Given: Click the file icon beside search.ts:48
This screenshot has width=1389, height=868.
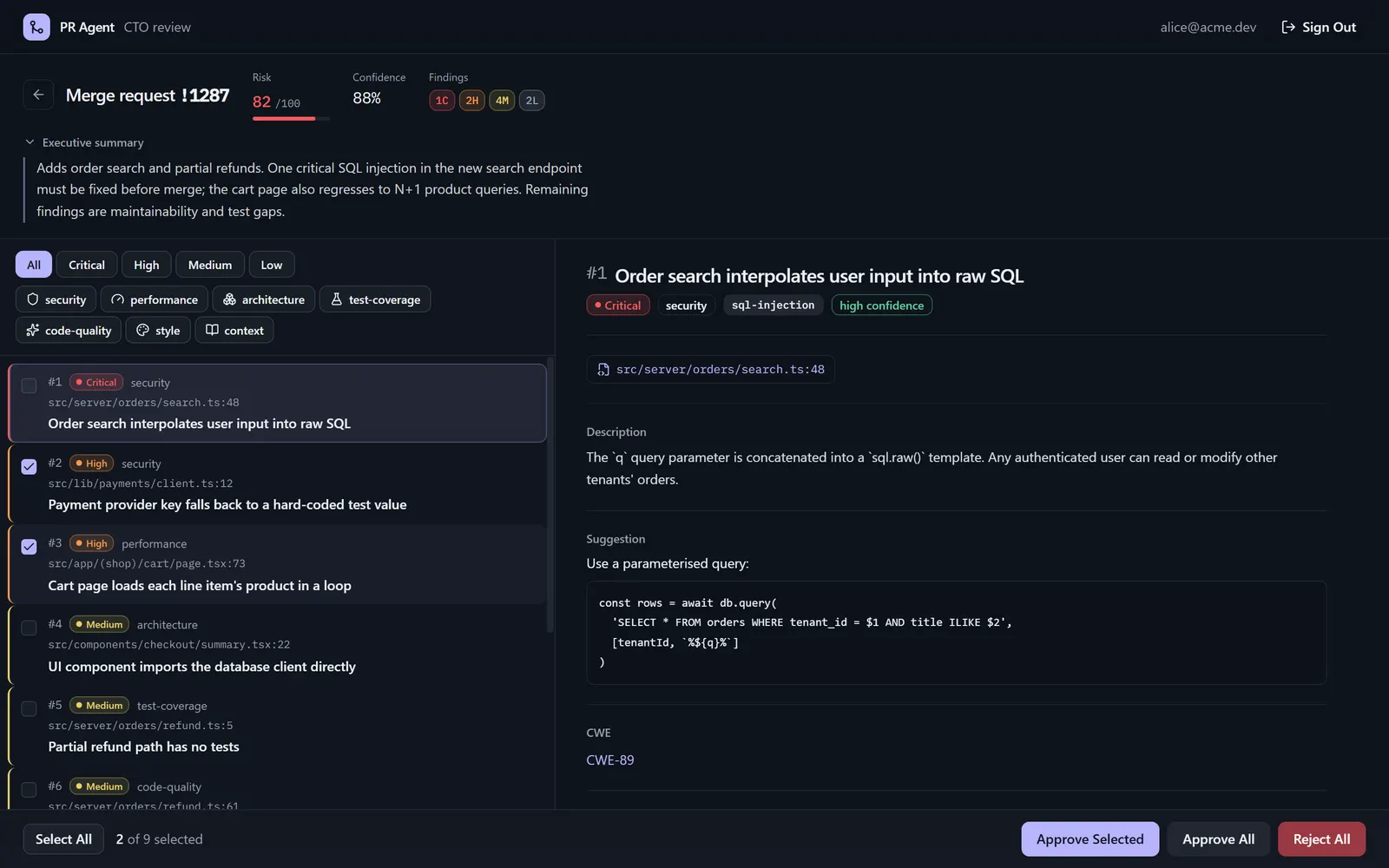Looking at the screenshot, I should pos(603,370).
